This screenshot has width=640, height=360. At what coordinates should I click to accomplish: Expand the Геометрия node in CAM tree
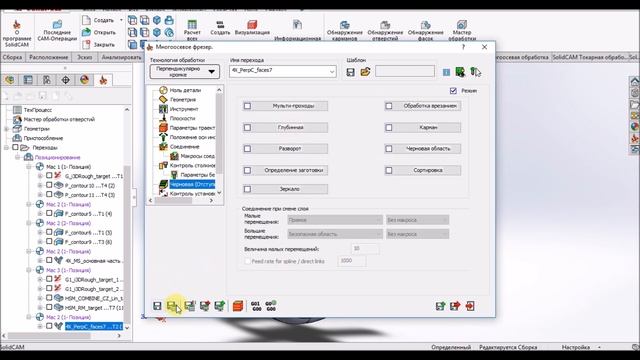pos(7,129)
